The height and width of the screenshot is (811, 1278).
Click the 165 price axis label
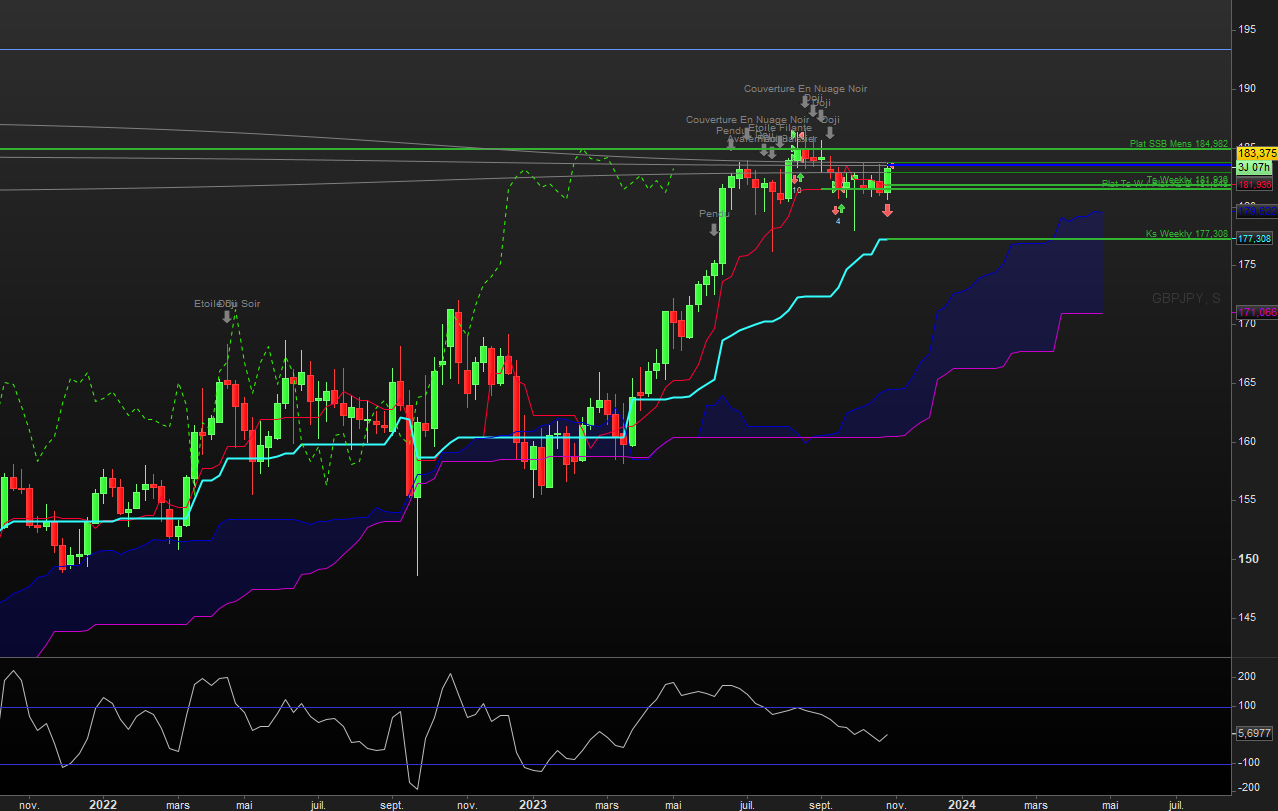tap(1247, 382)
